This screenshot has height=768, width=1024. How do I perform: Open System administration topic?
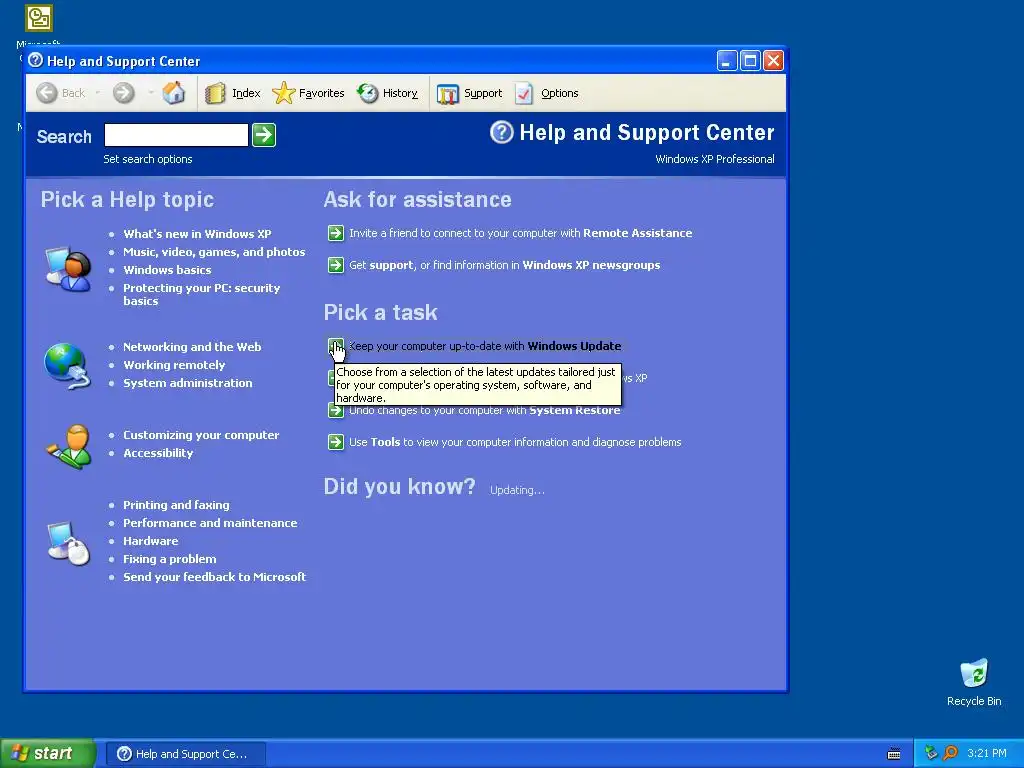point(187,383)
